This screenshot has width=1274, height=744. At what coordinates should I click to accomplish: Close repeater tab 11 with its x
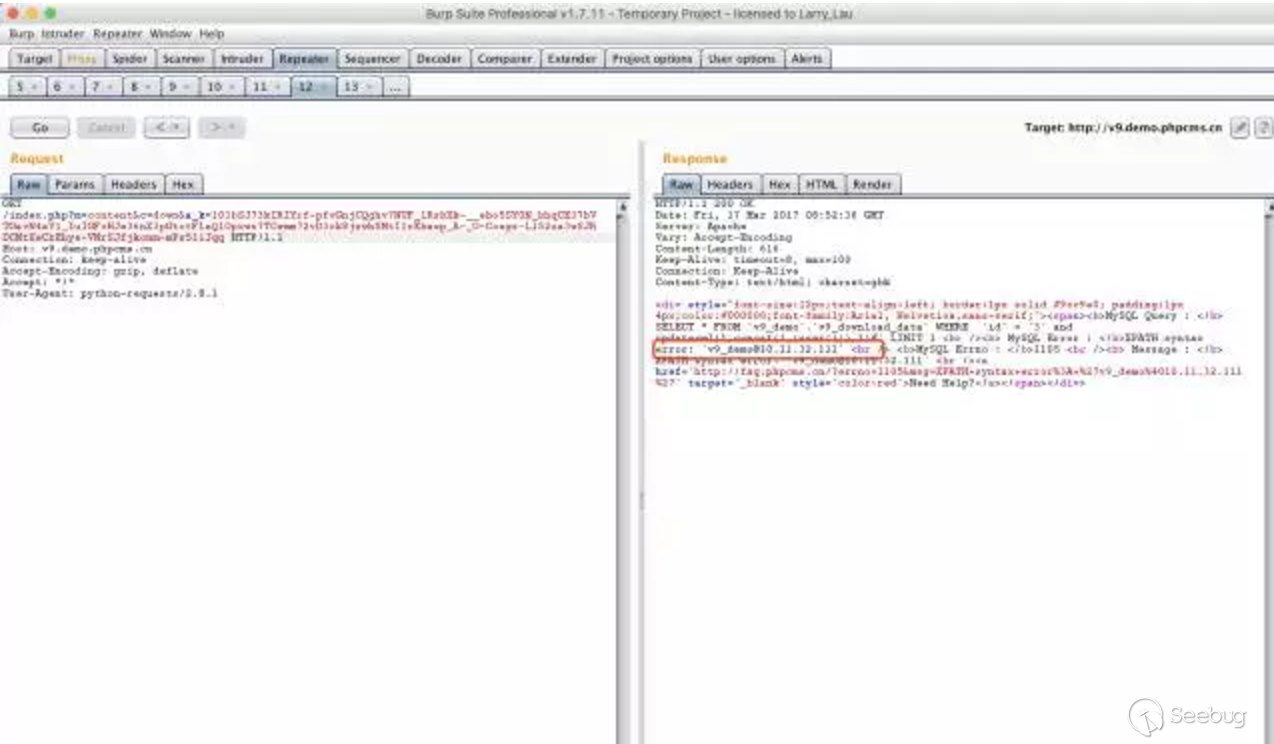(278, 87)
